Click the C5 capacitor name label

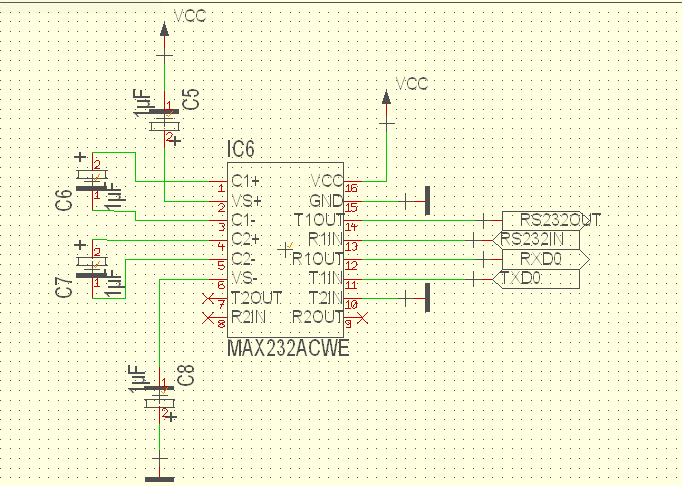coord(191,99)
